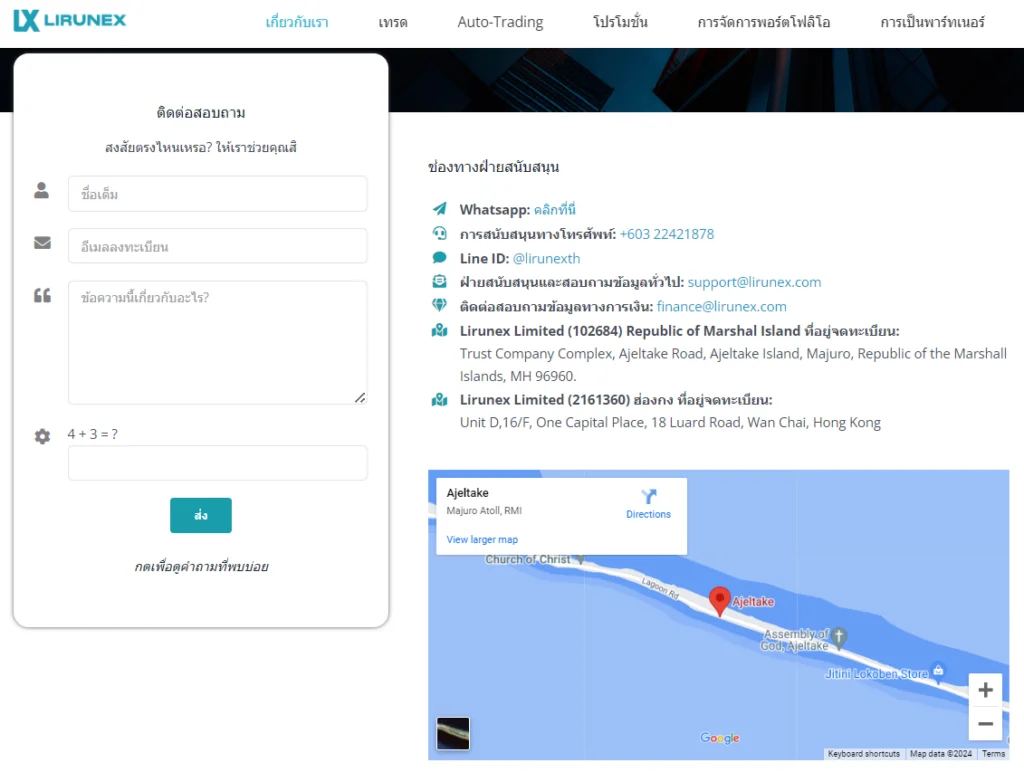Open map Keyboard shortcuts
1024x782 pixels.
click(863, 754)
